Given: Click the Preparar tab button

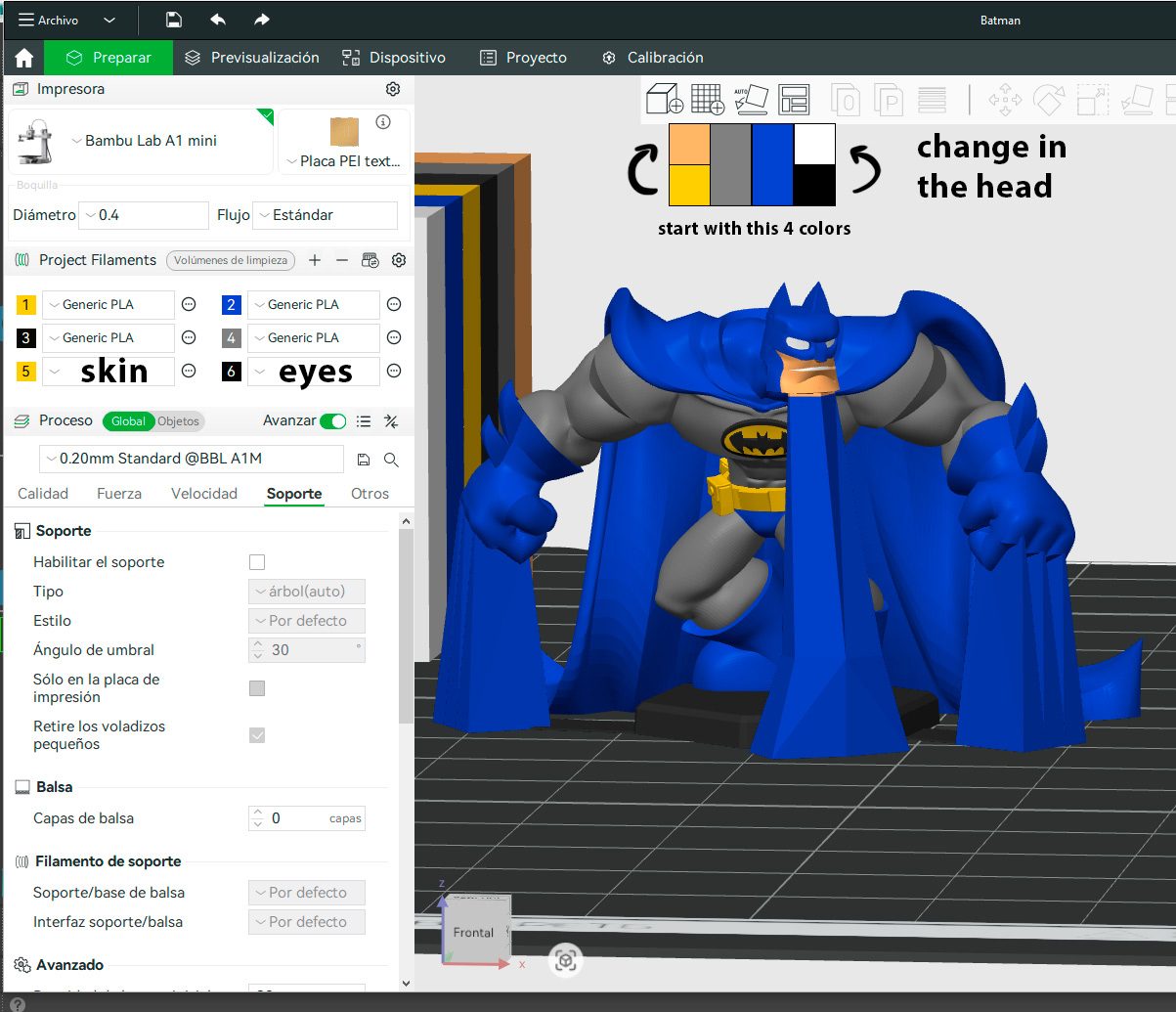Looking at the screenshot, I should pyautogui.click(x=109, y=58).
